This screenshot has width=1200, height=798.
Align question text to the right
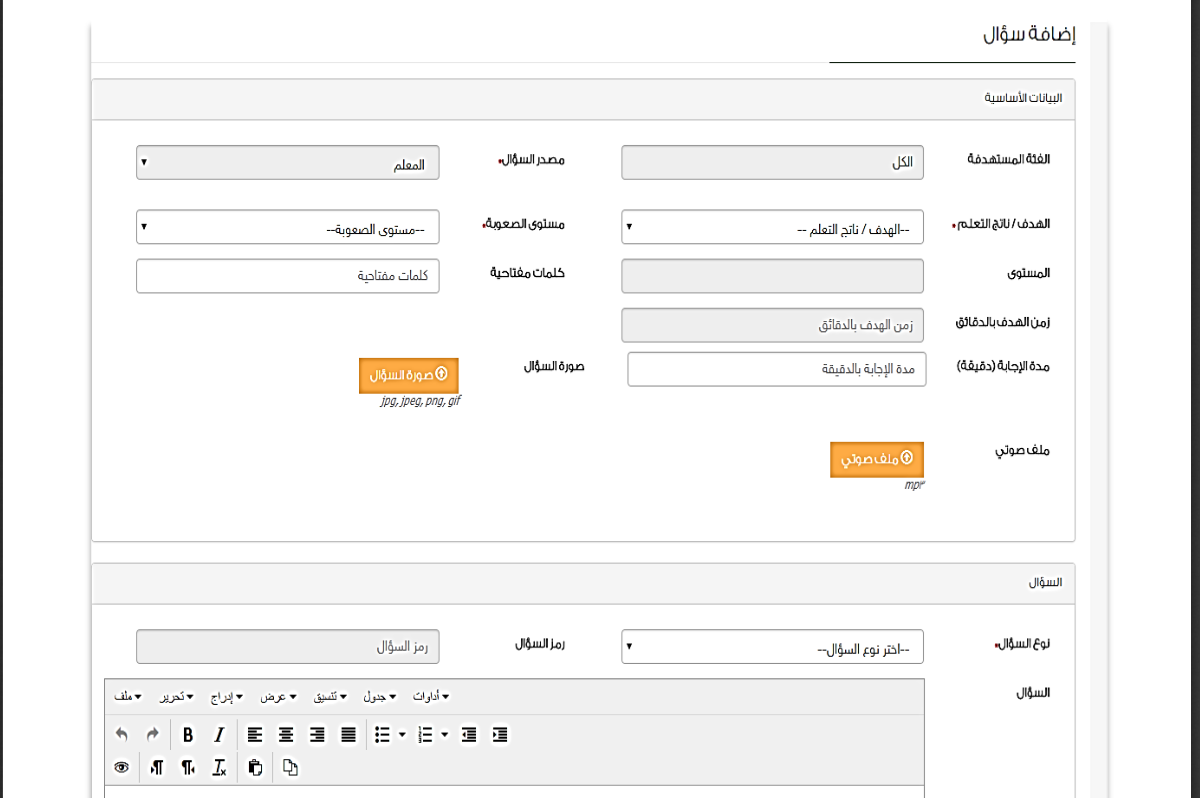(x=317, y=735)
